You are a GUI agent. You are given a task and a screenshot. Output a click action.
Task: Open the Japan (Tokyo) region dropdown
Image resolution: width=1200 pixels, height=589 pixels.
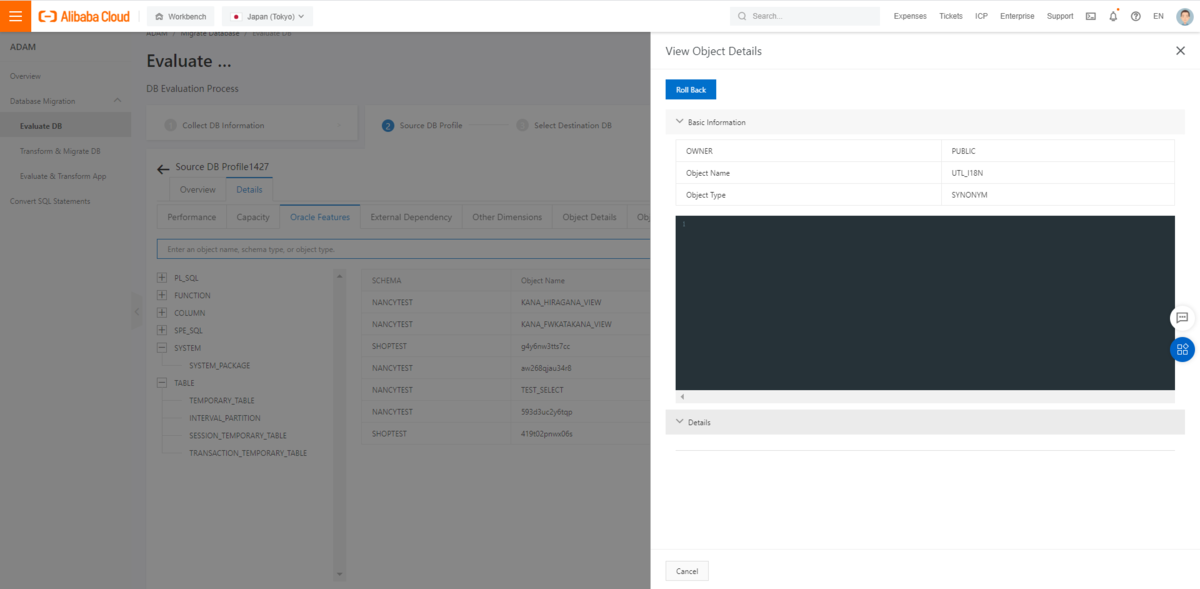pos(267,16)
